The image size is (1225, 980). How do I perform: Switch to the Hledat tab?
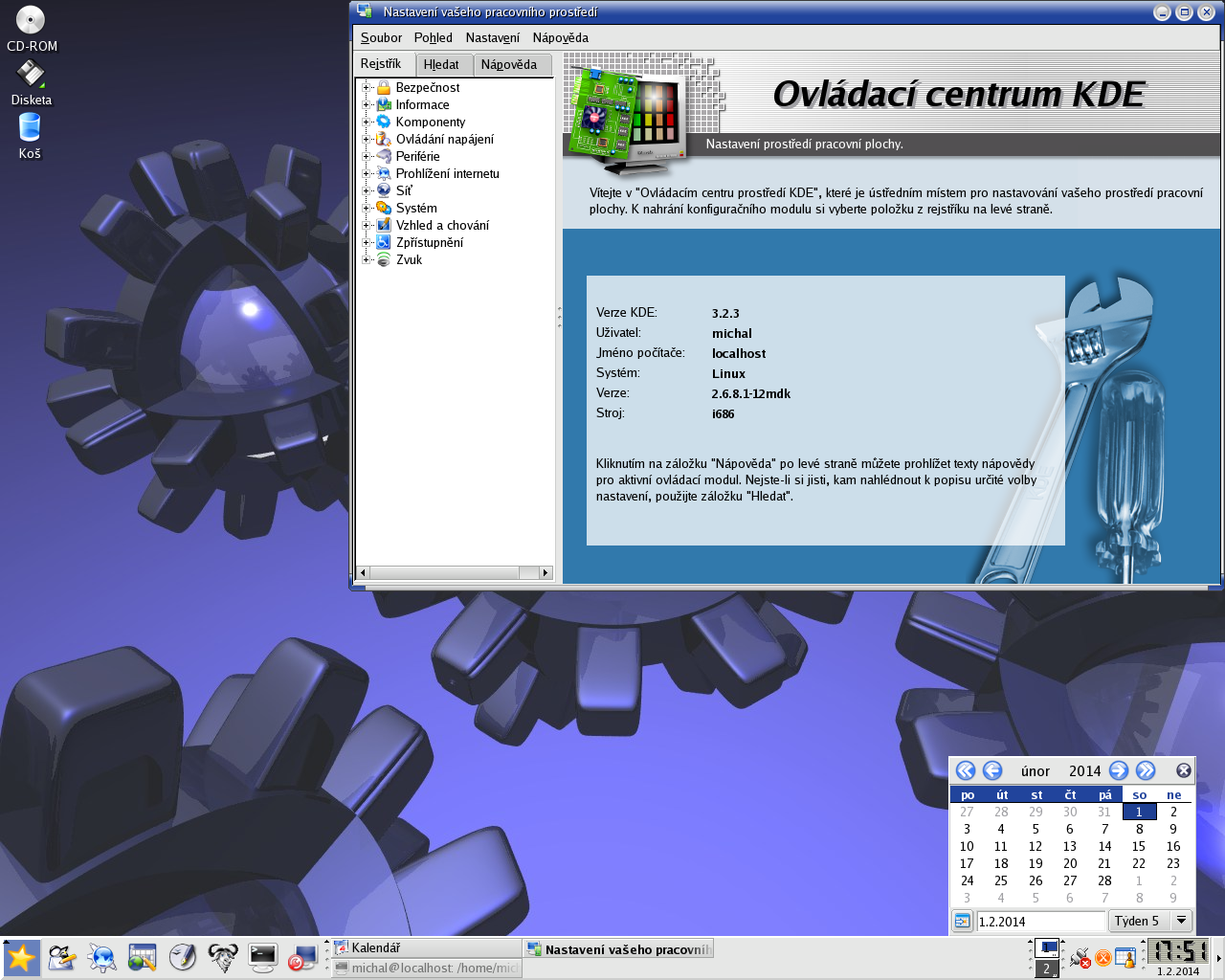click(442, 65)
